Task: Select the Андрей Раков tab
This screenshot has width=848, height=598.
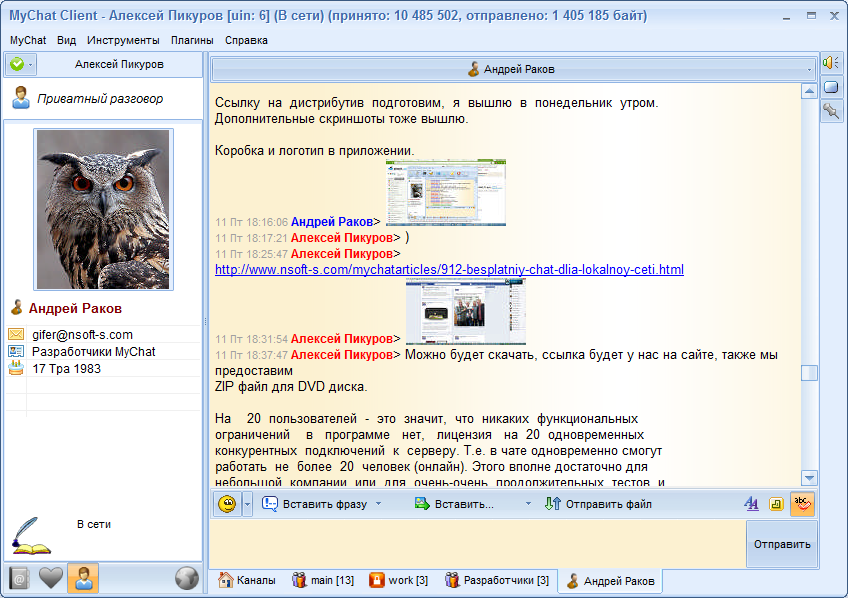Action: tap(611, 581)
